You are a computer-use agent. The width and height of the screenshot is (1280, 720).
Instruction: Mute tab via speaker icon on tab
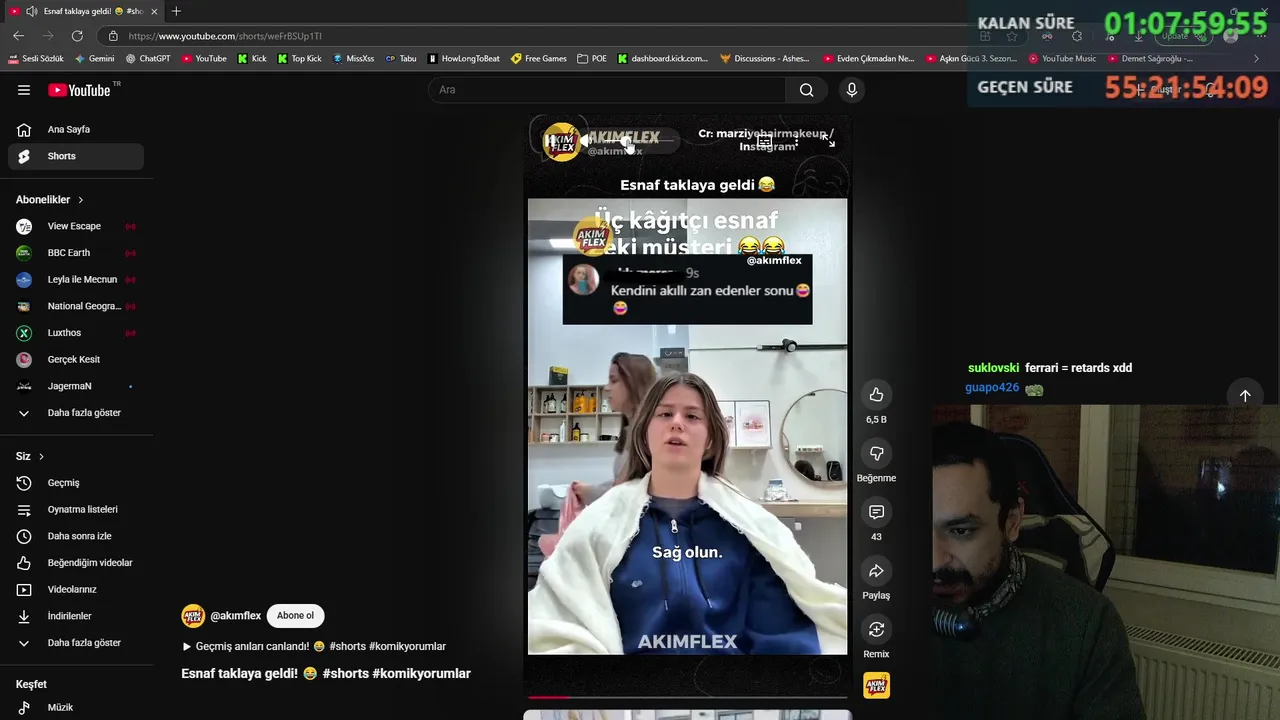point(31,11)
